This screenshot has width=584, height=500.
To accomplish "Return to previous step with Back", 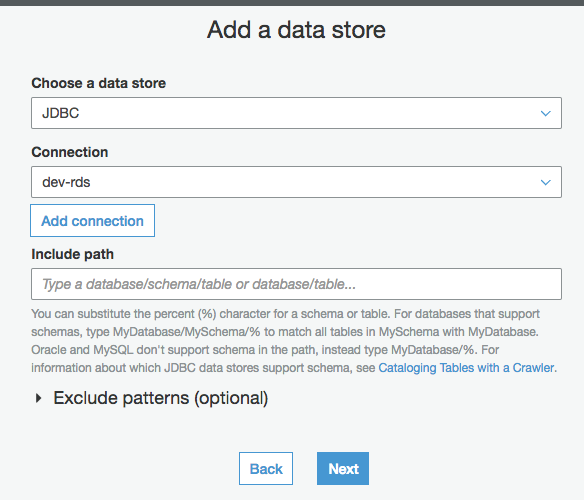I will tap(266, 469).
